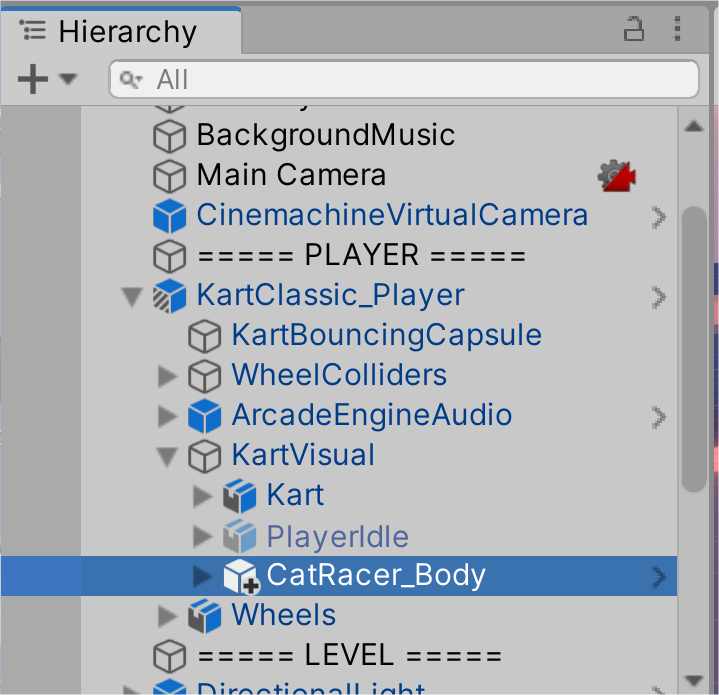Select CinemachineVirtualCamera in hierarchy
The height and width of the screenshot is (695, 719).
click(x=392, y=215)
